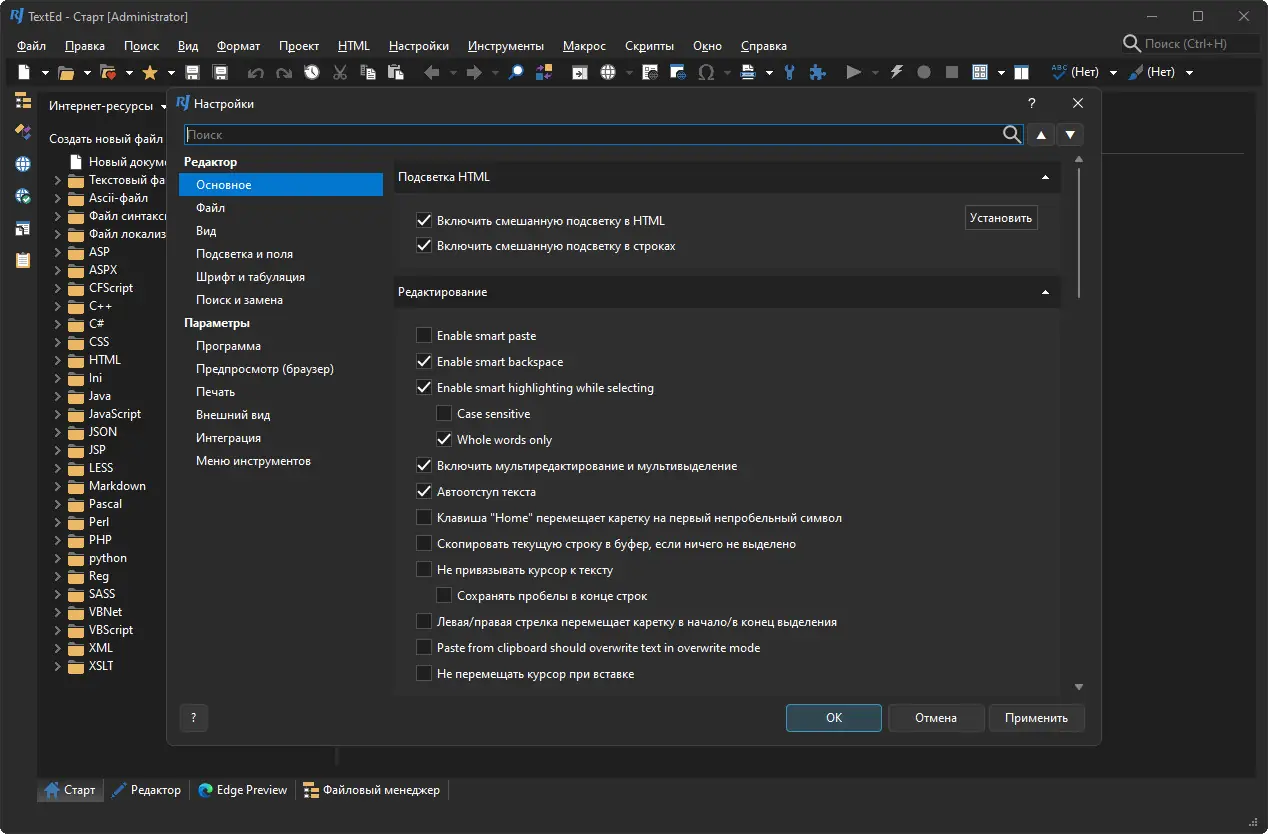Collapse the Подсветка HTML section
The height and width of the screenshot is (834, 1268).
1045,177
